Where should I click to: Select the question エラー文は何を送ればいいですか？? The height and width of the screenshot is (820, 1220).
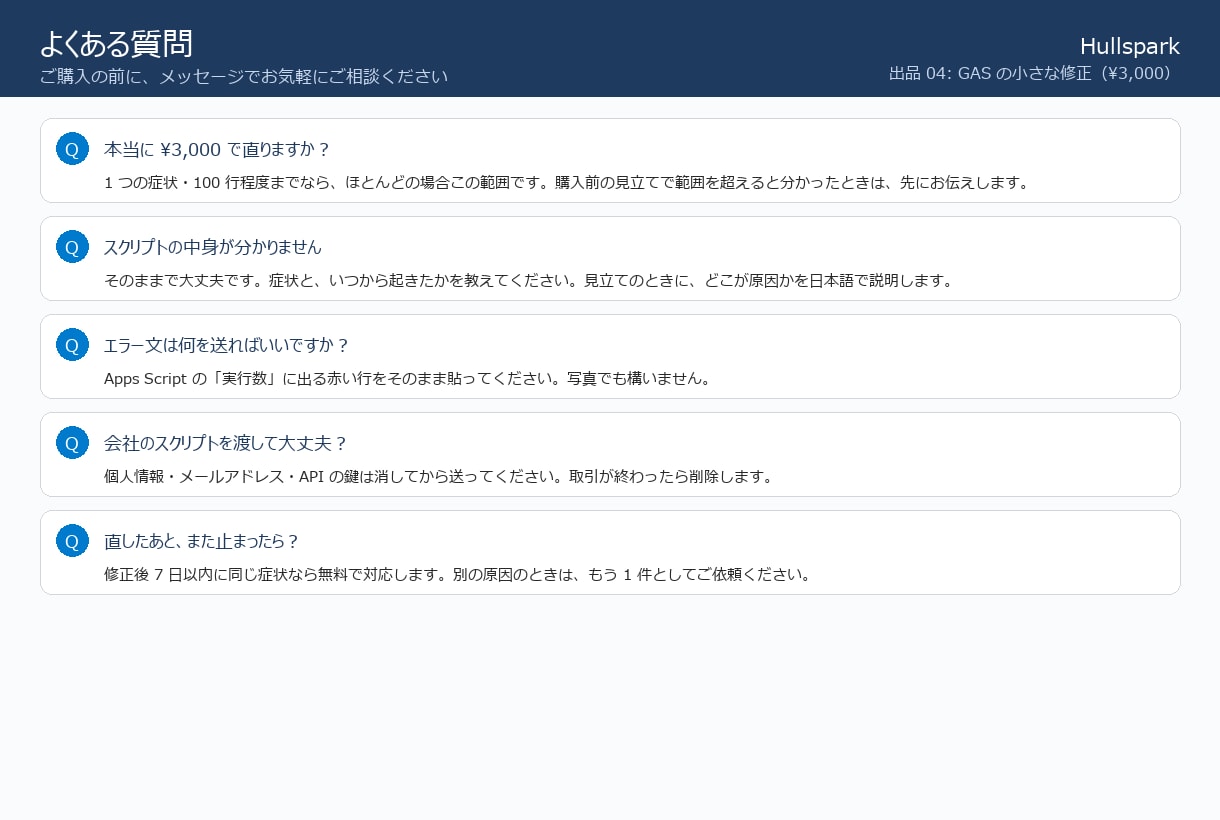(x=227, y=345)
